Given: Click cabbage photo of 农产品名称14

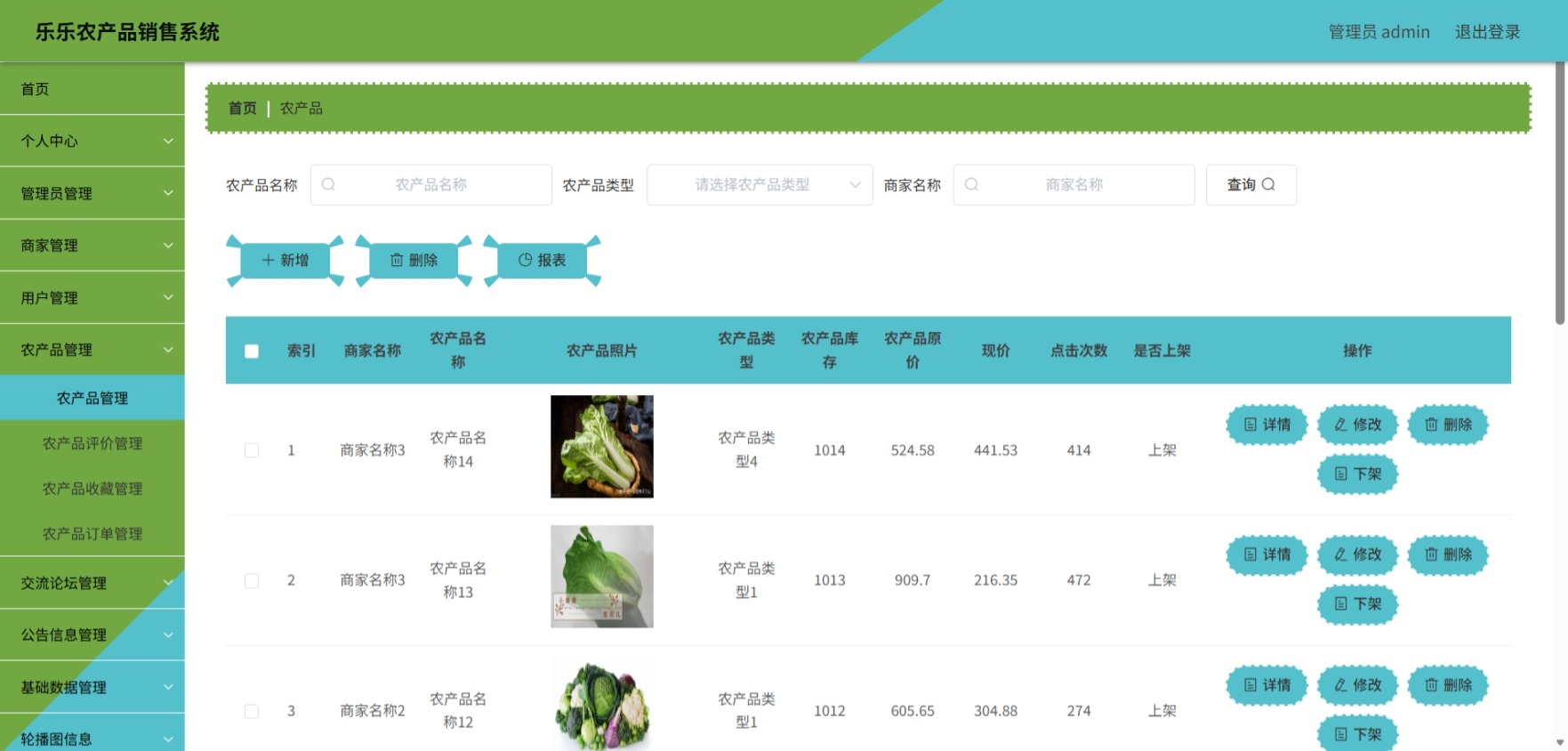Looking at the screenshot, I should click(602, 447).
